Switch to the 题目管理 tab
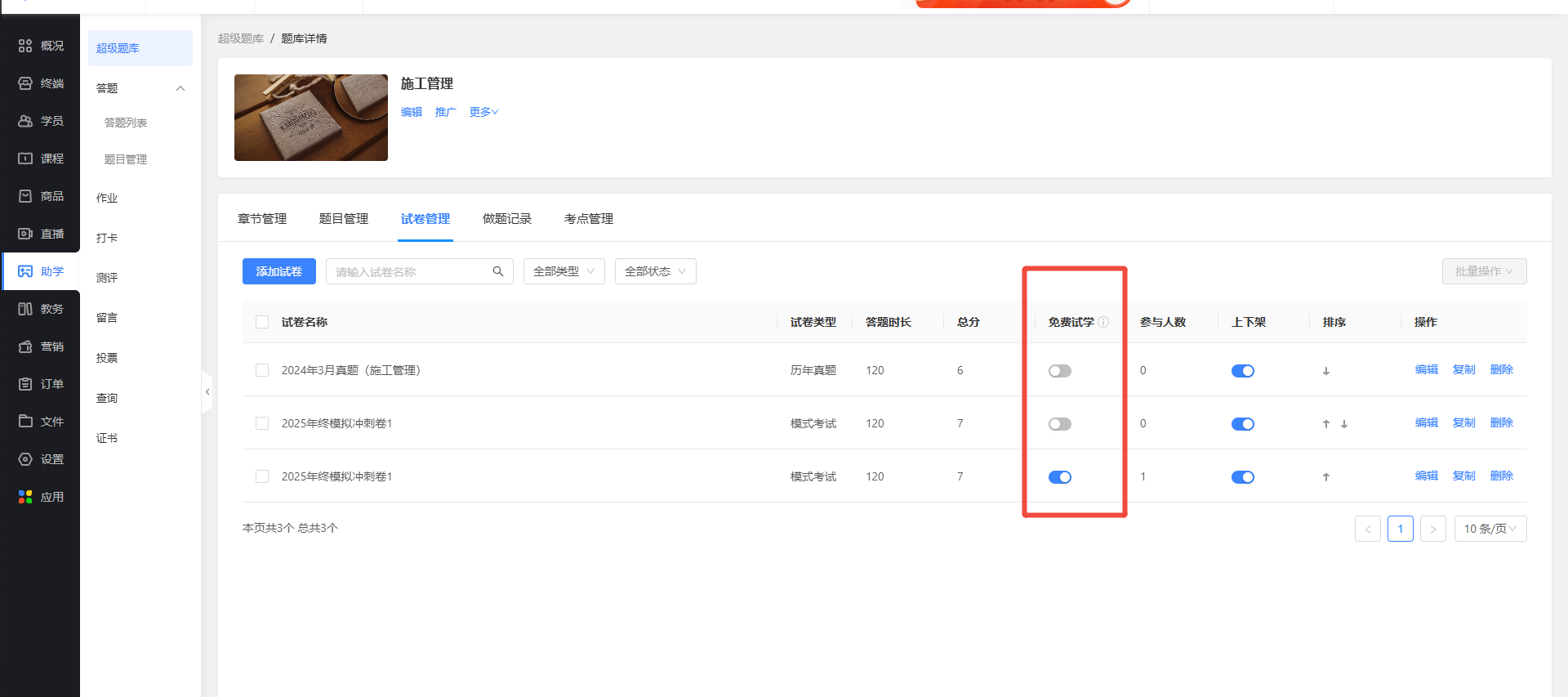Image resolution: width=1568 pixels, height=697 pixels. point(343,219)
